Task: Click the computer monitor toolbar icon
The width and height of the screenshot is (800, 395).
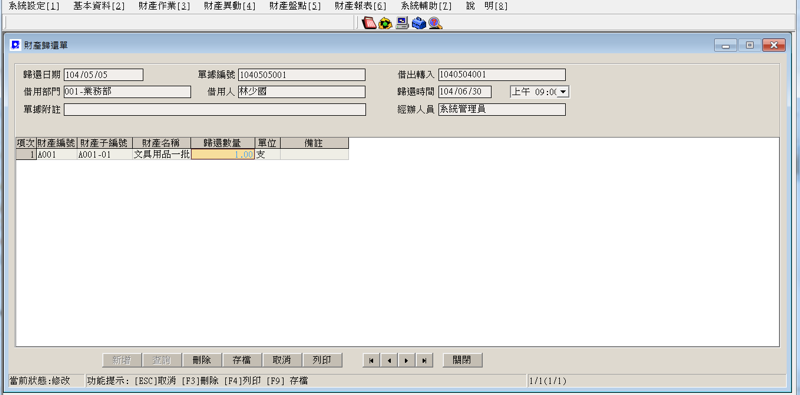Action: [x=402, y=23]
